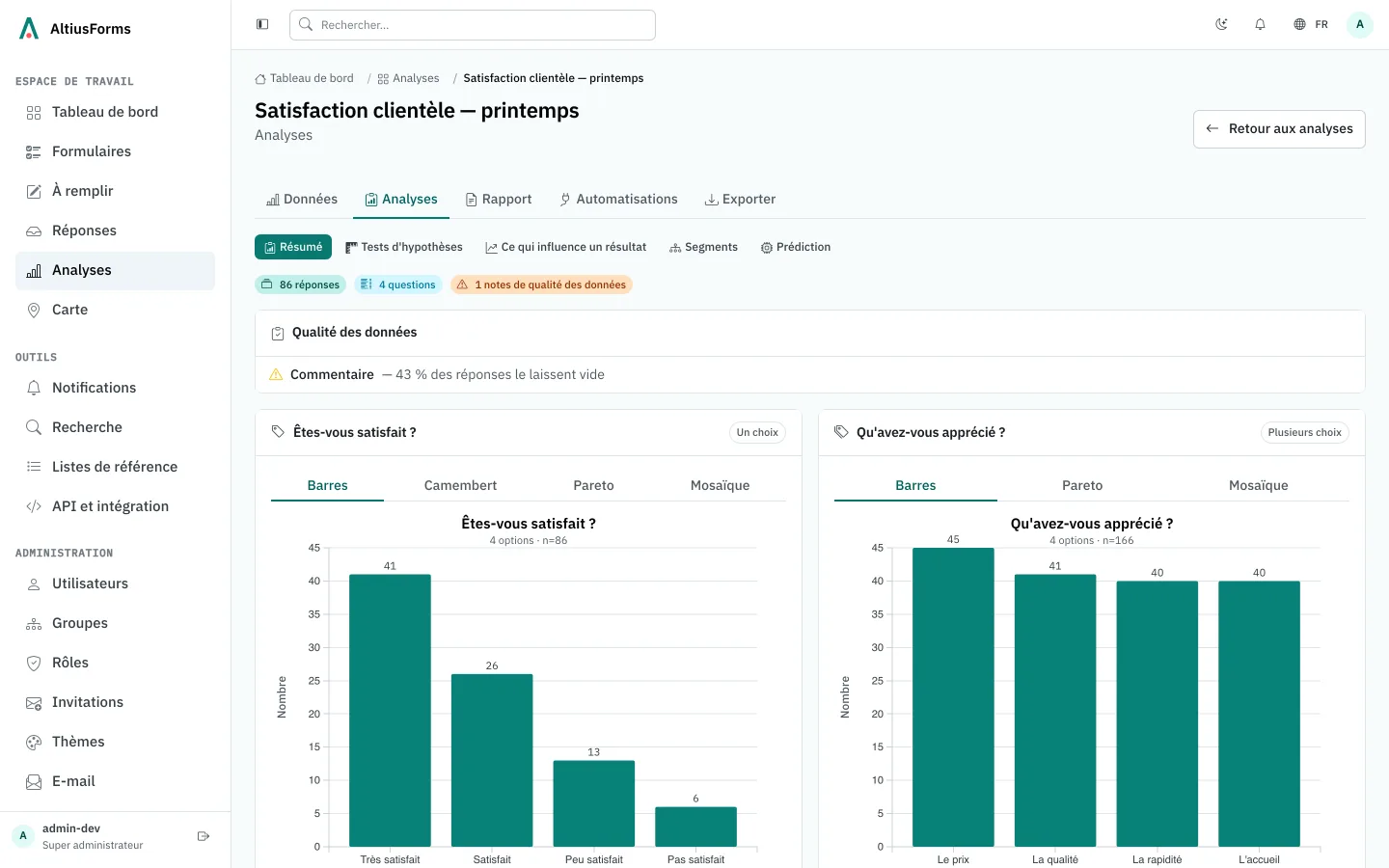
Task: Open Carte in the sidebar
Action: pyautogui.click(x=115, y=310)
